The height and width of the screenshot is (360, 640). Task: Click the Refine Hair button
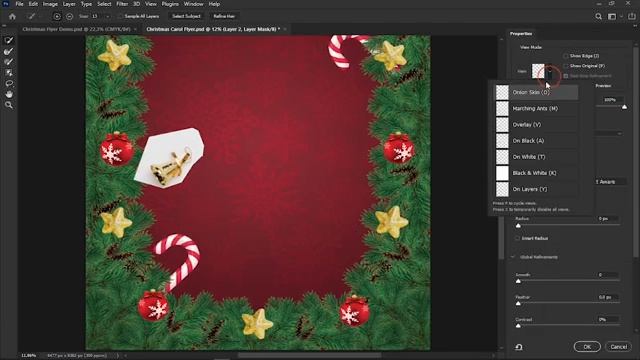click(x=224, y=16)
